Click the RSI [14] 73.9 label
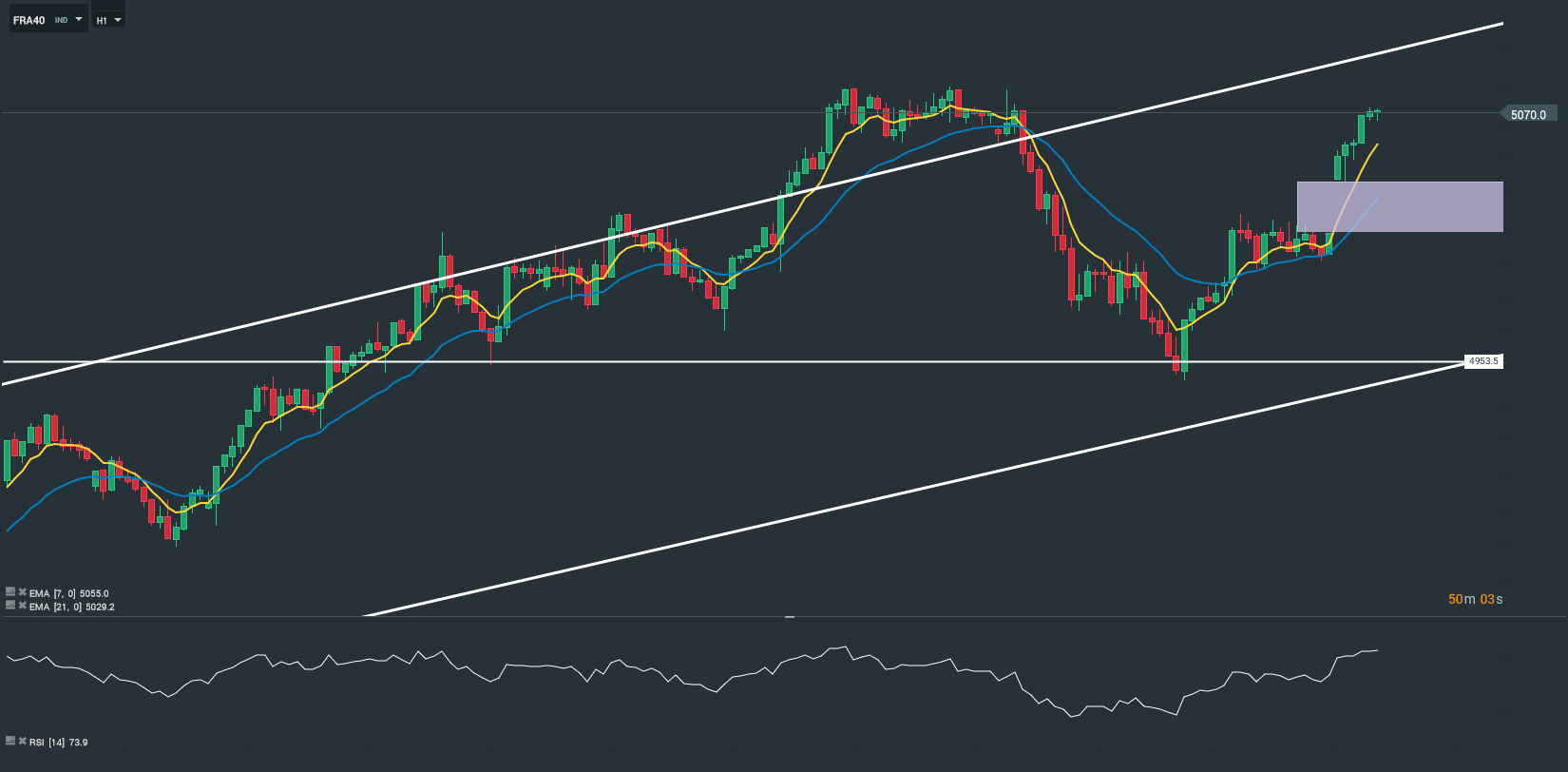 pos(59,743)
